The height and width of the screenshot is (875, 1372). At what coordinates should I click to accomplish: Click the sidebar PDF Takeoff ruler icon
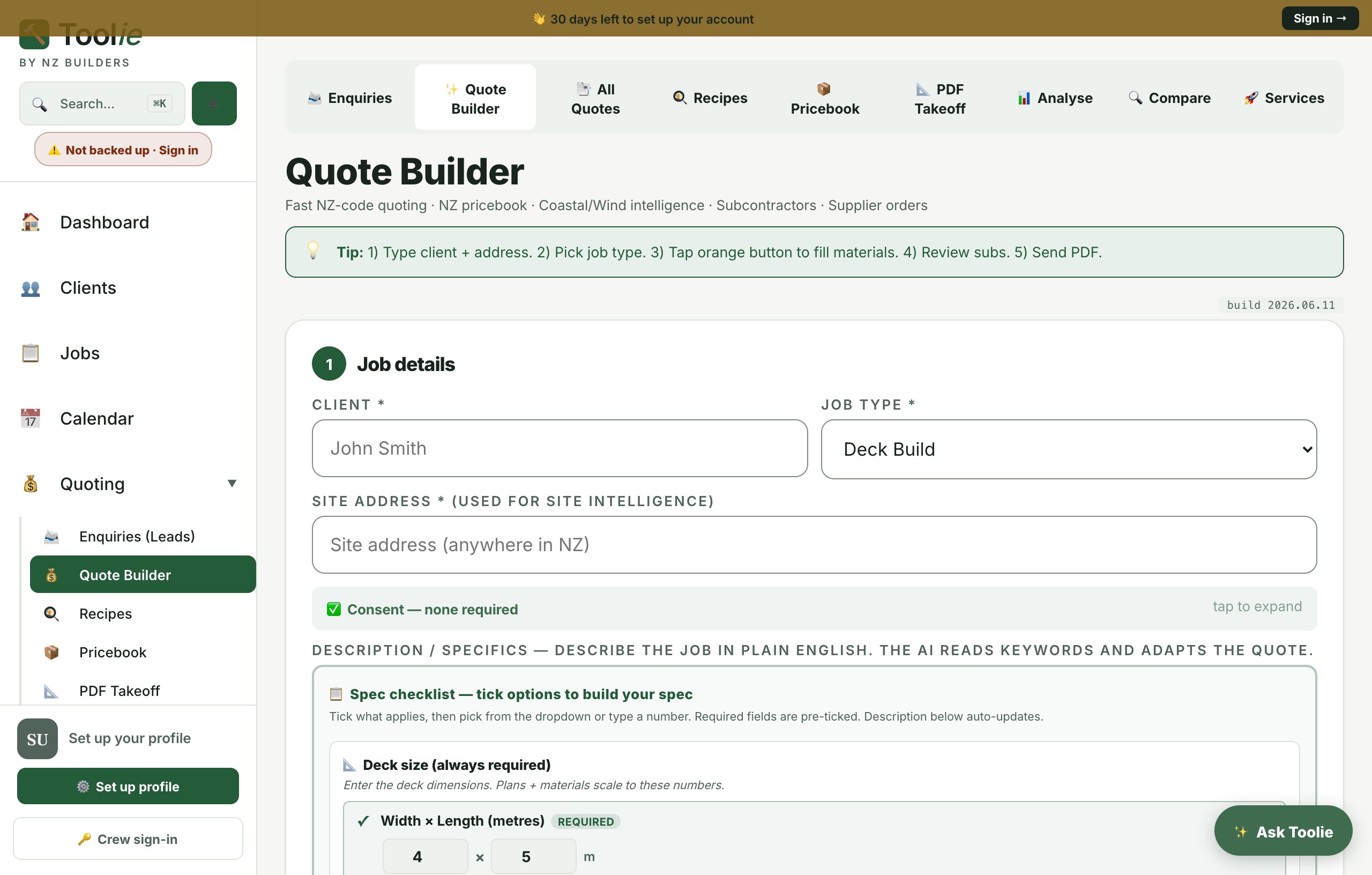point(51,691)
